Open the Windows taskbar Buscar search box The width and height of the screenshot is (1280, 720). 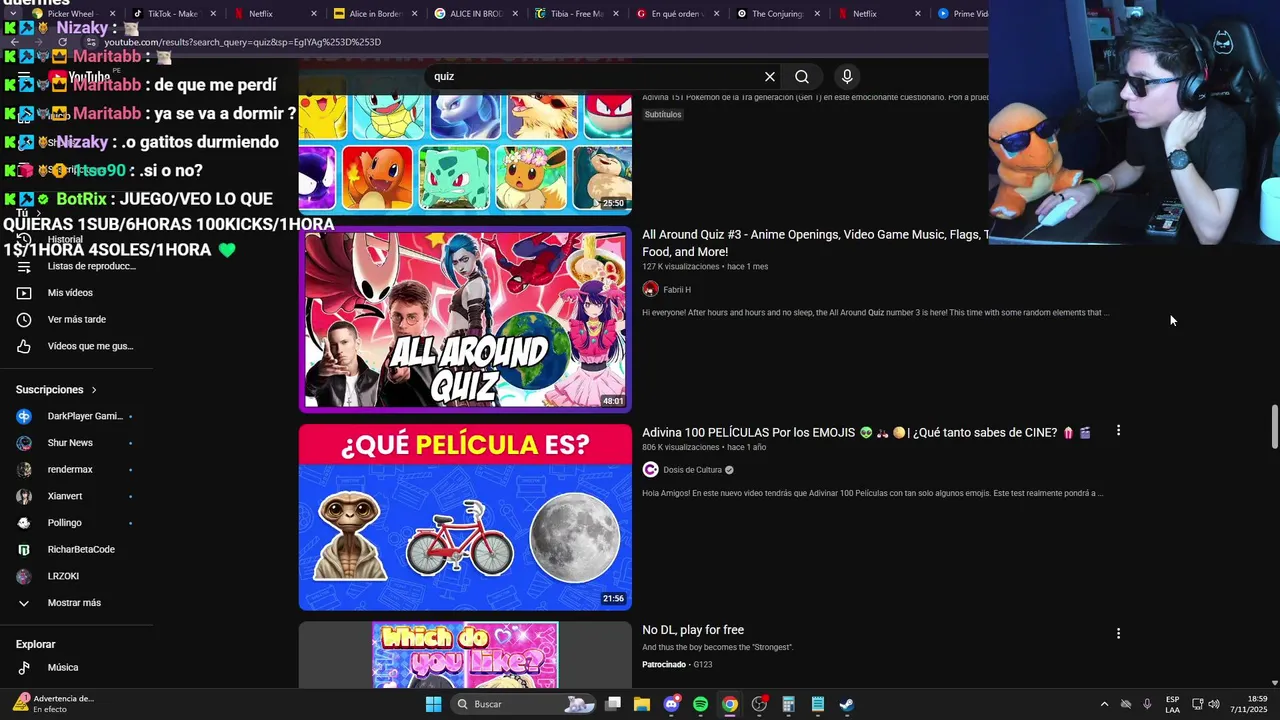pyautogui.click(x=523, y=704)
